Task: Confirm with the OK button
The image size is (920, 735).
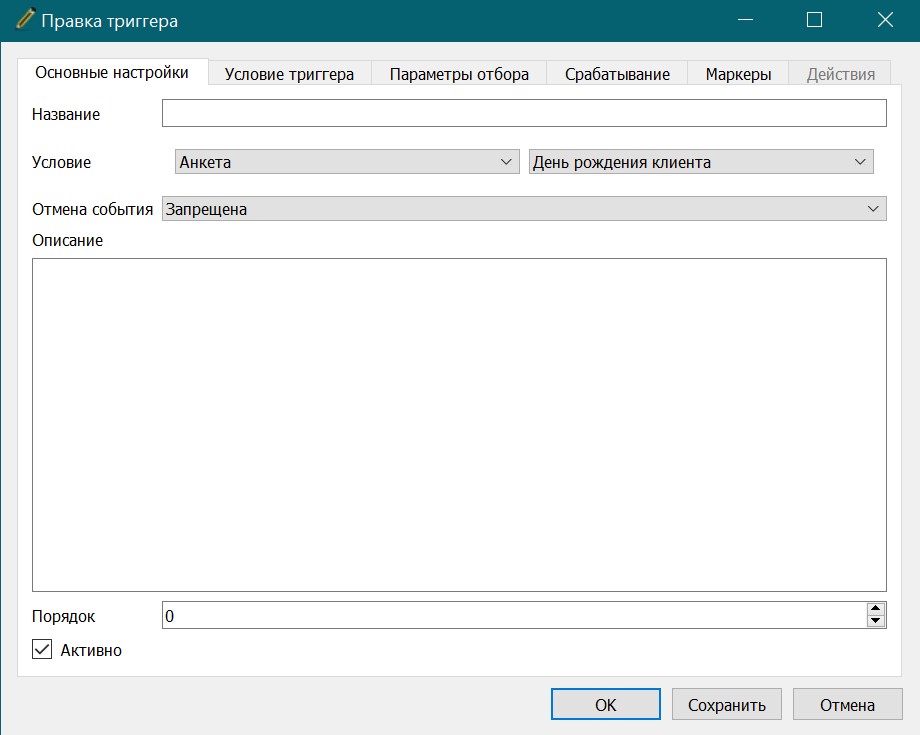Action: click(606, 704)
